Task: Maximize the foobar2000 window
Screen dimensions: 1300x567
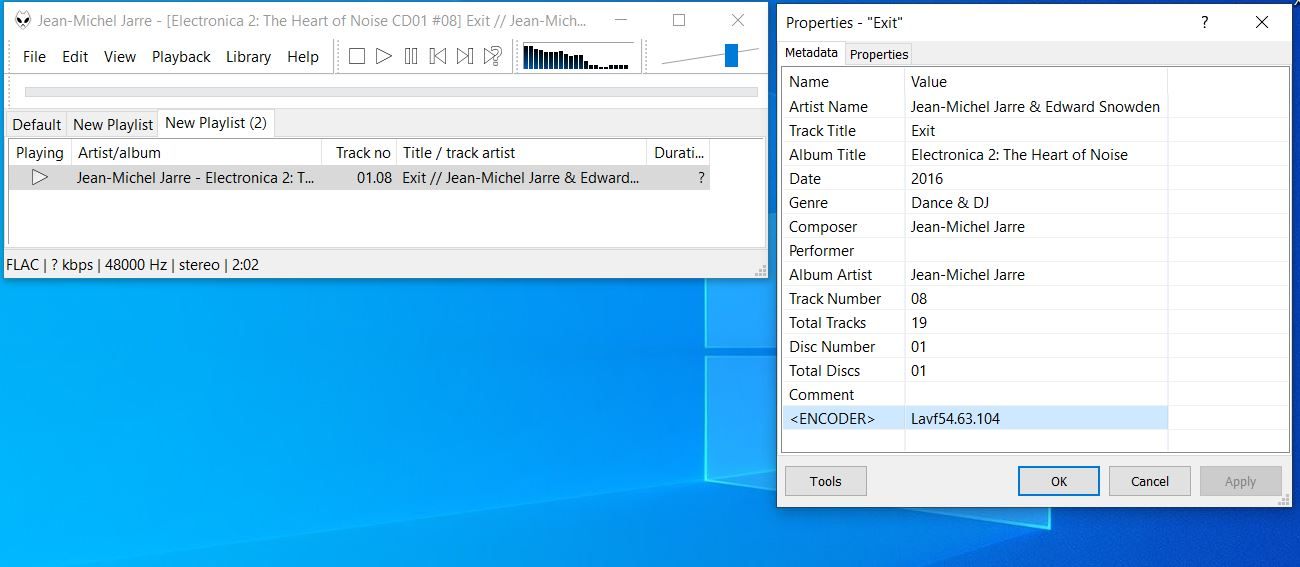Action: click(679, 20)
